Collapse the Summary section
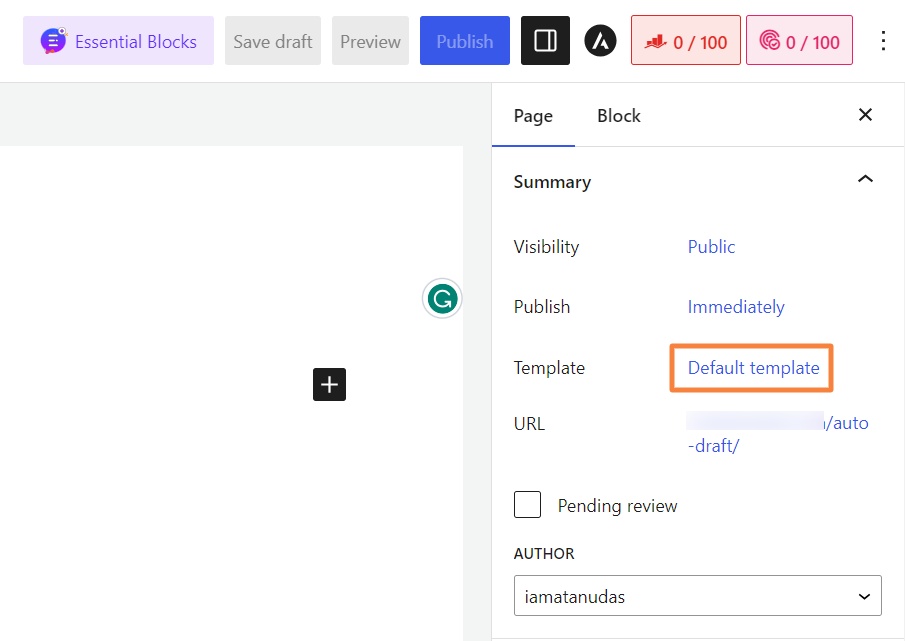This screenshot has height=641, width=905. (x=865, y=179)
